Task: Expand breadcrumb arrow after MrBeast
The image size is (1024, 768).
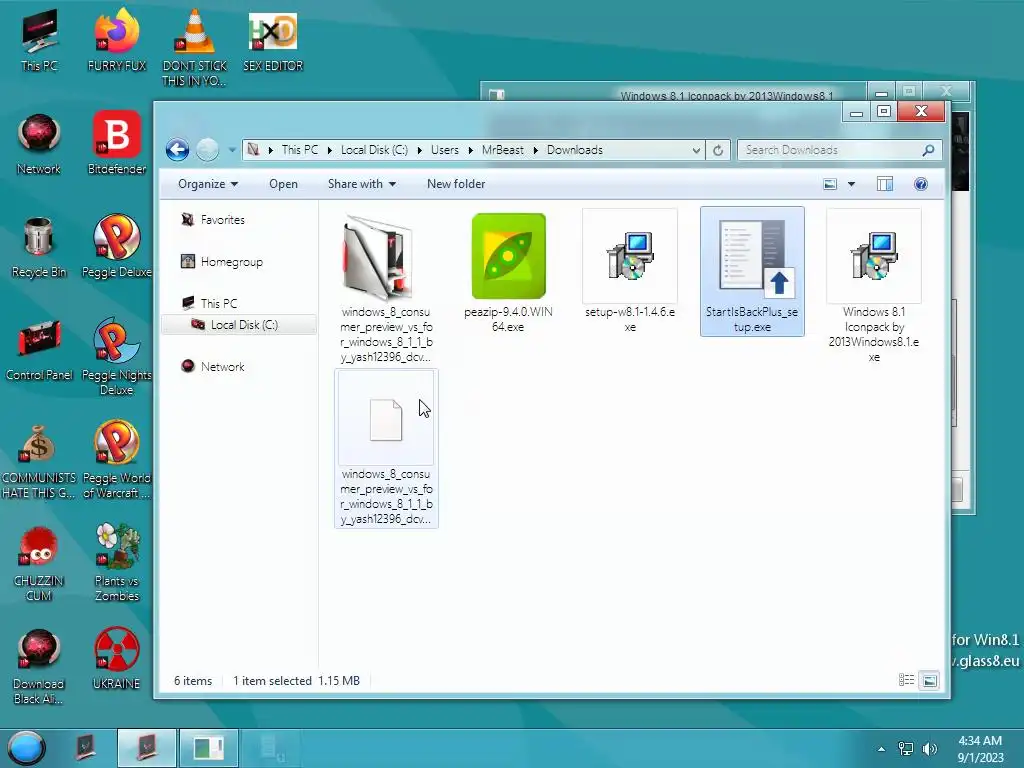Action: (536, 150)
